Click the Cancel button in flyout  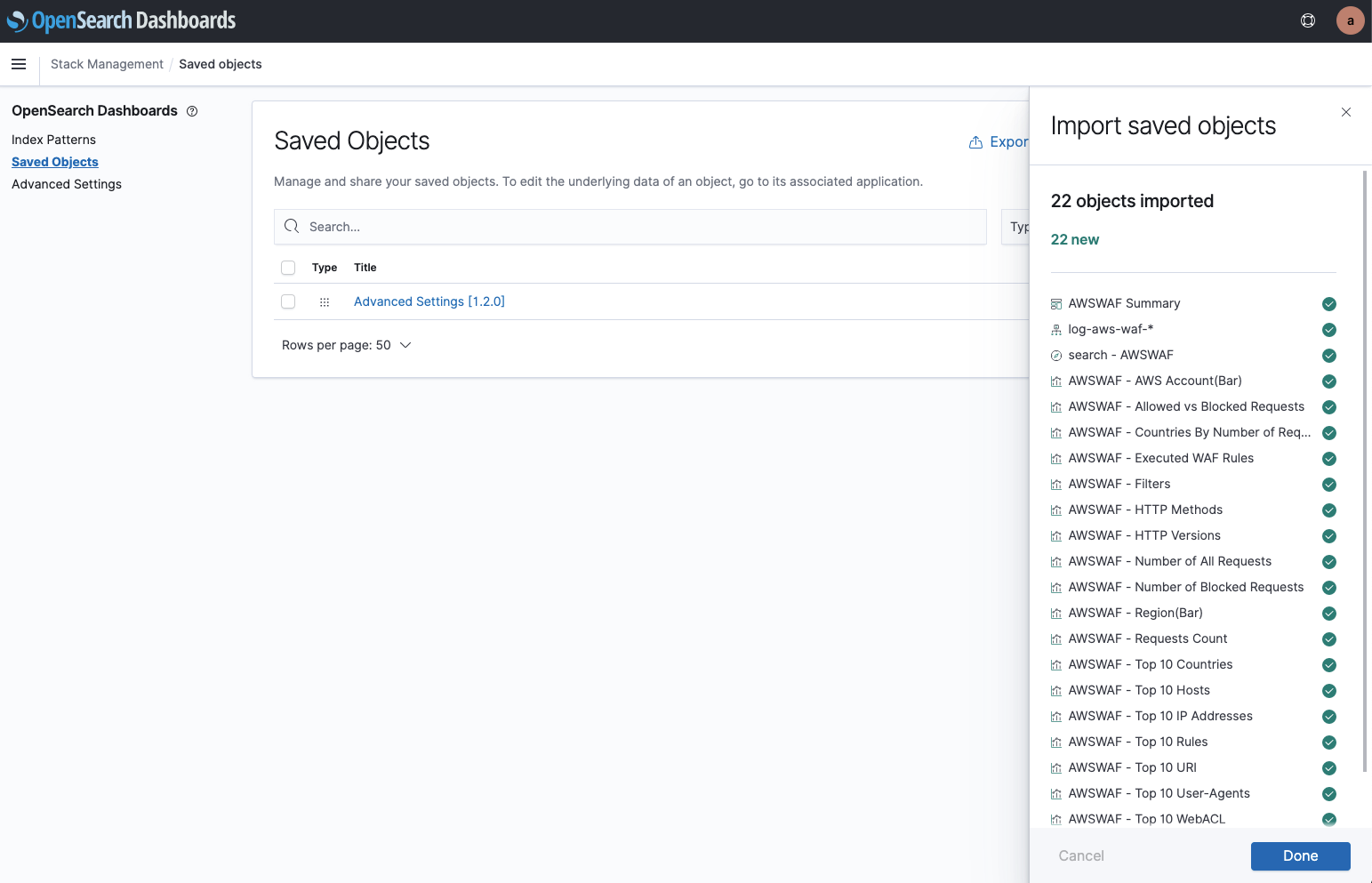[x=1081, y=855]
